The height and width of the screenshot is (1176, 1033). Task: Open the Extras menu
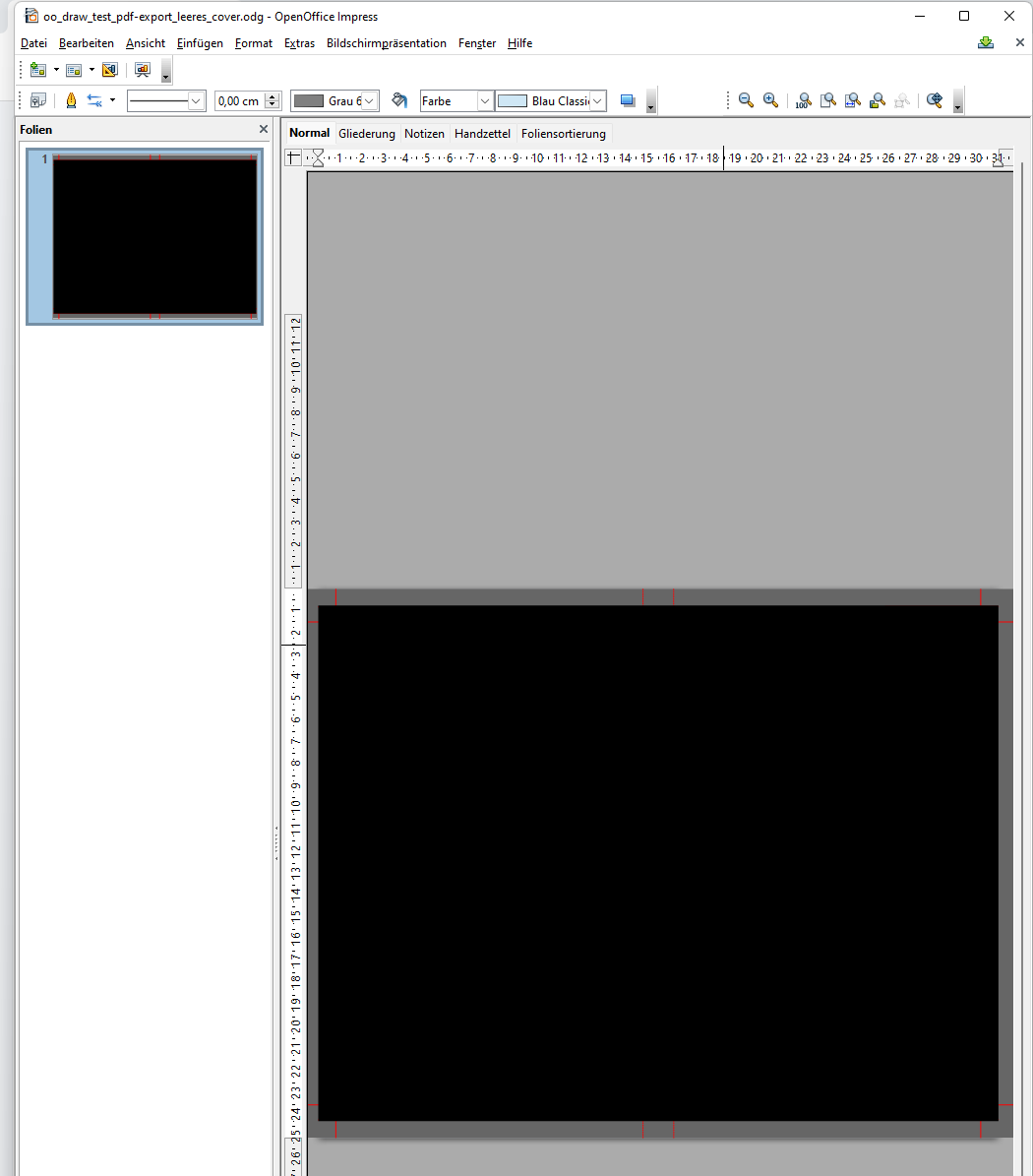coord(299,42)
